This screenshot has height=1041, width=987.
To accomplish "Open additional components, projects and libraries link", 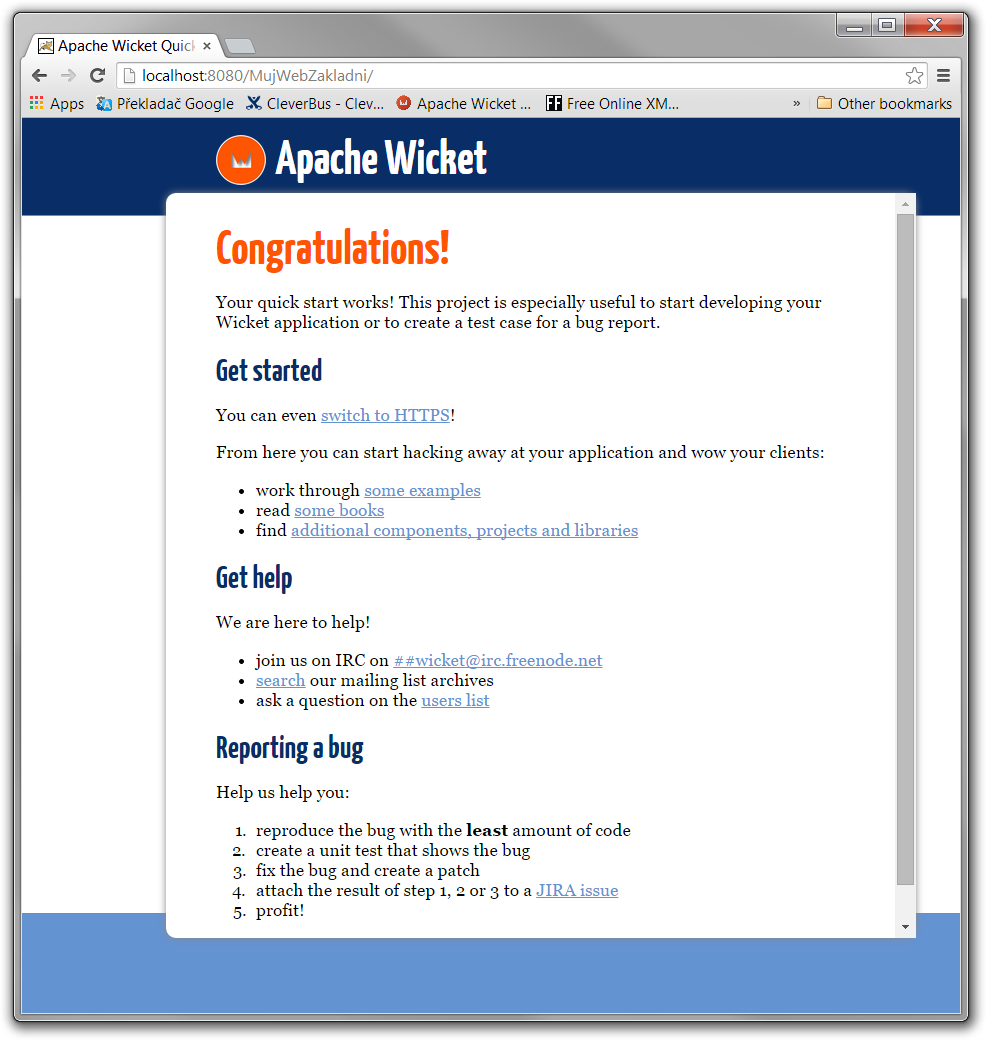I will click(465, 530).
